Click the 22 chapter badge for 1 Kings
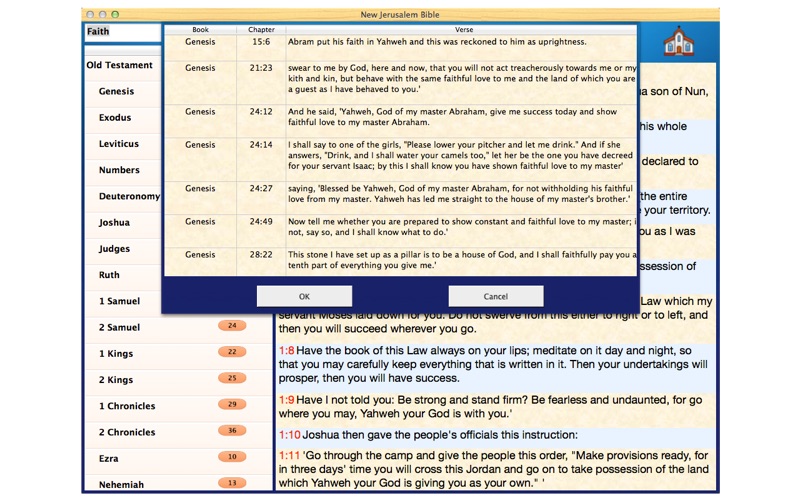This screenshot has height=500, width=800. 232,352
